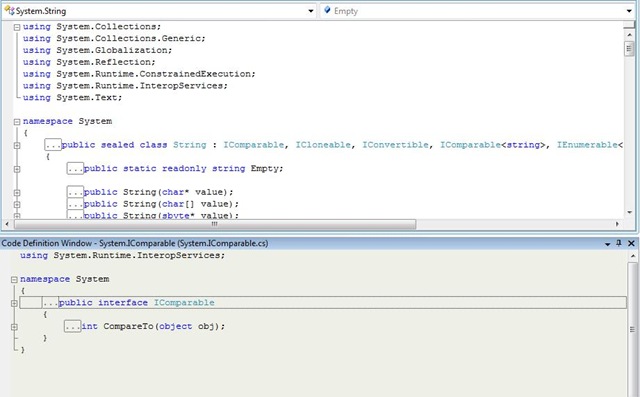
Task: Click ICloneable in the String class declaration
Action: [x=323, y=145]
